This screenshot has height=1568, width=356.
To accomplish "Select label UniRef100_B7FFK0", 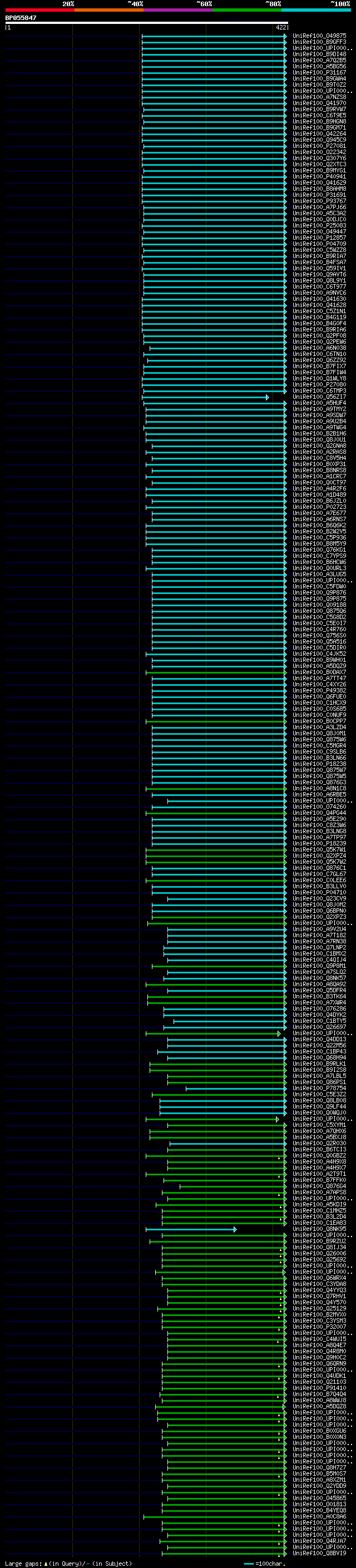I will tap(319, 1180).
